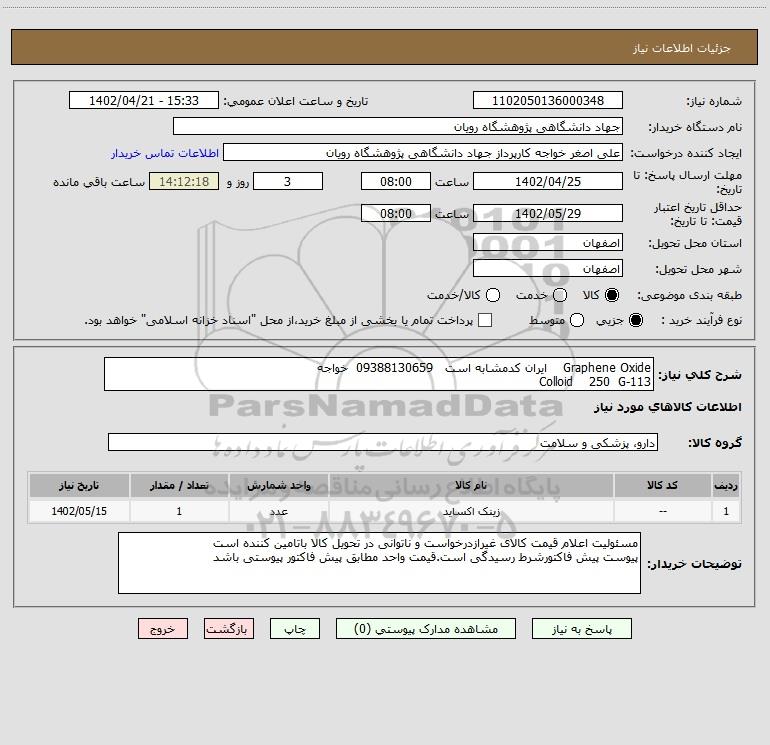The height and width of the screenshot is (745, 770).
Task: Click the announcement date field 1402/04/21 - 15:33
Action: [x=144, y=101]
